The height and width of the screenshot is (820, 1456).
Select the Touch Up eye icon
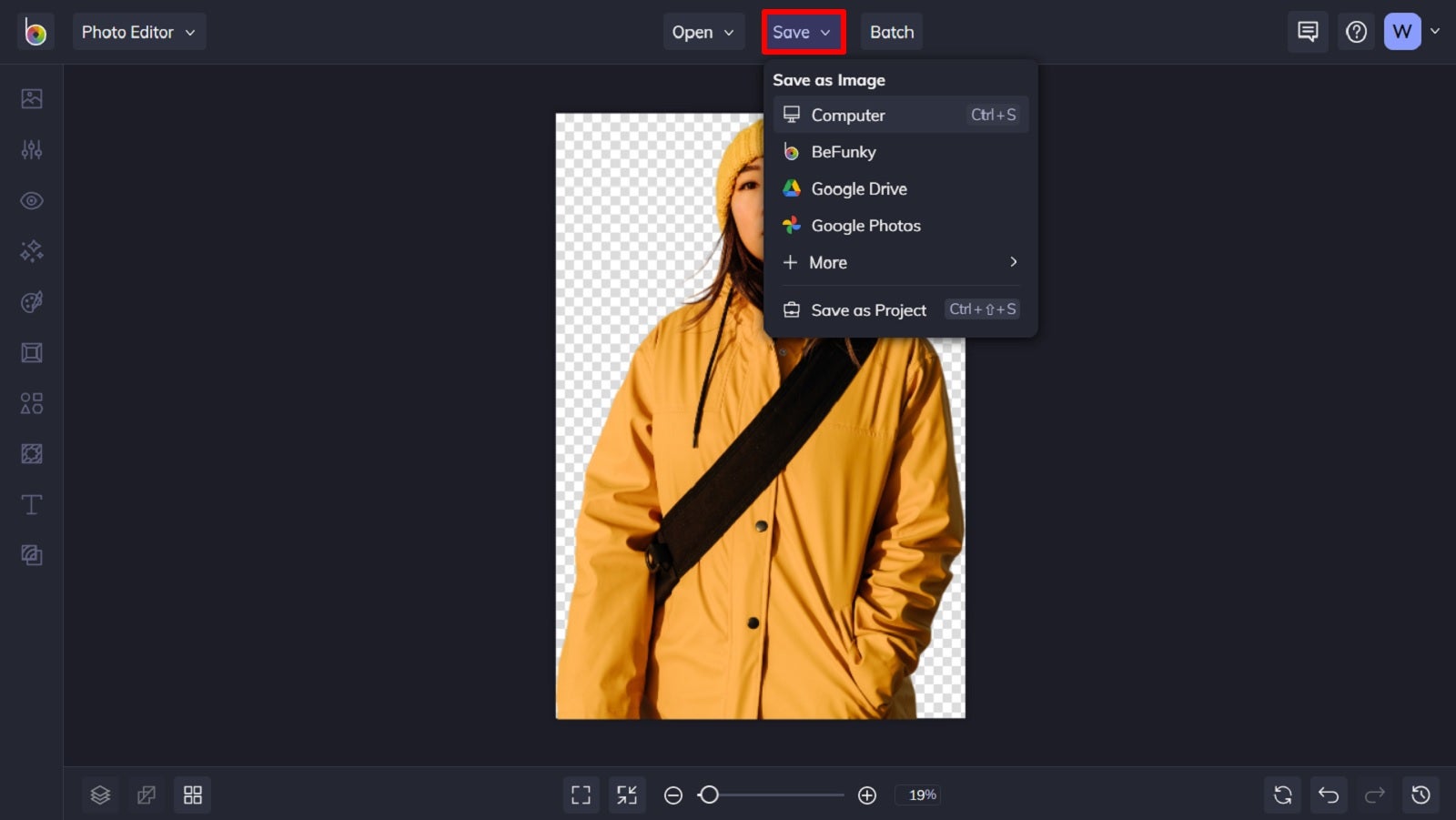point(32,200)
